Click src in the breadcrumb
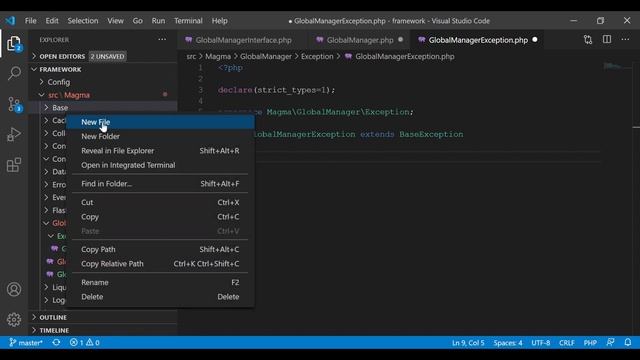This screenshot has width=640, height=360. tap(191, 56)
